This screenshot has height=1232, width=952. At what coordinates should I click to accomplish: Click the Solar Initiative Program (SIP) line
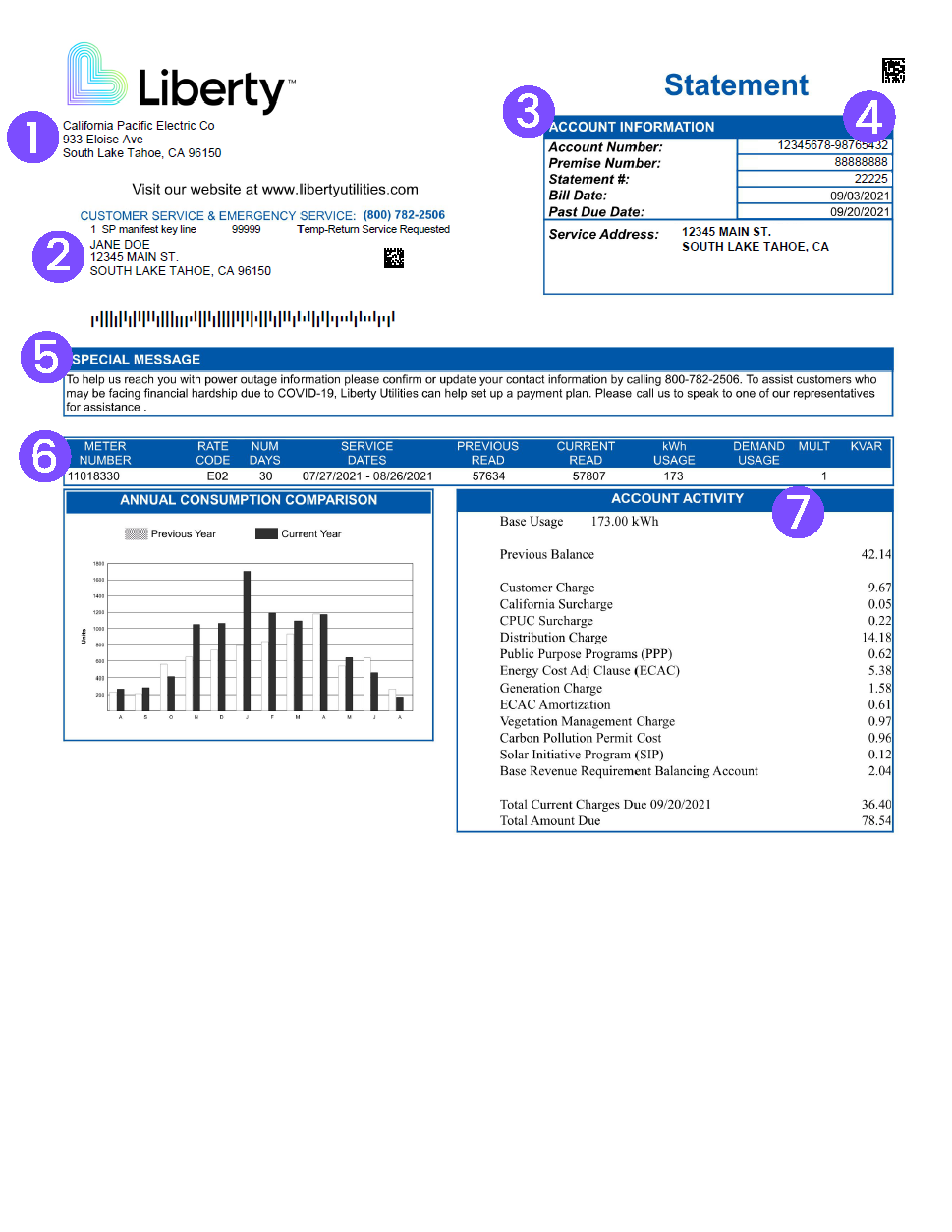(696, 756)
